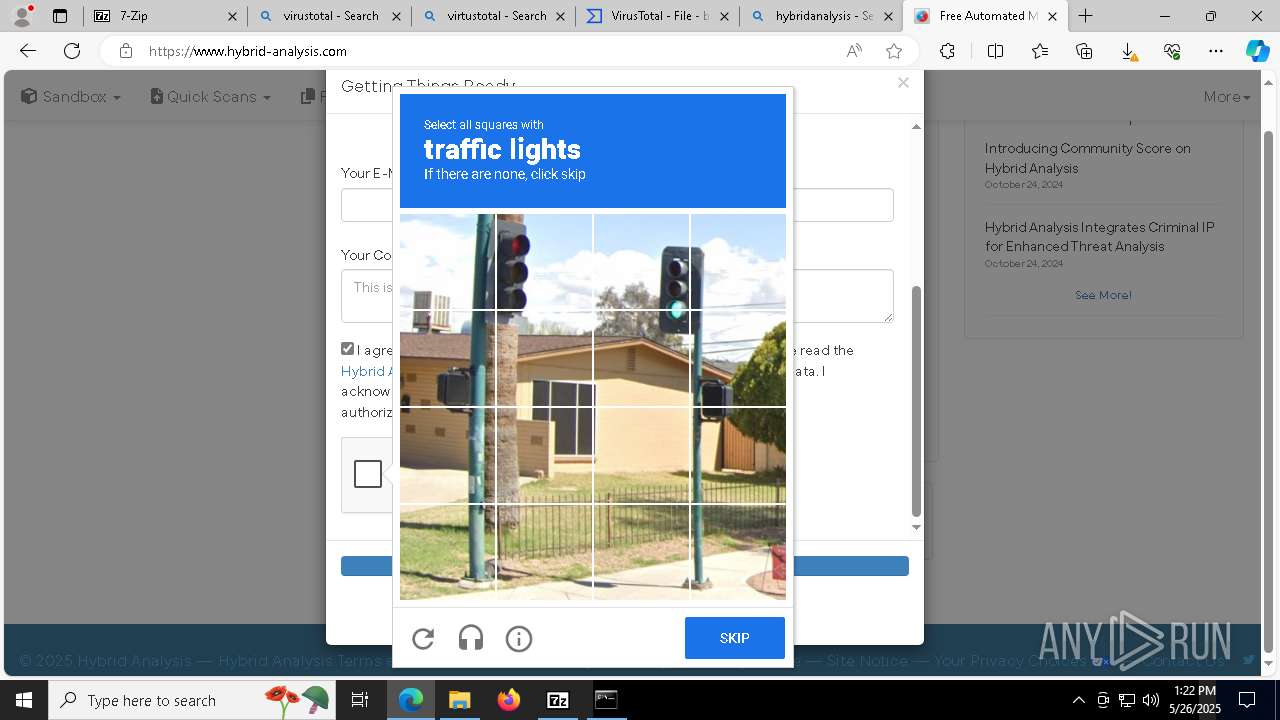Open Browser essentials
The width and height of the screenshot is (1280, 720).
[1172, 51]
